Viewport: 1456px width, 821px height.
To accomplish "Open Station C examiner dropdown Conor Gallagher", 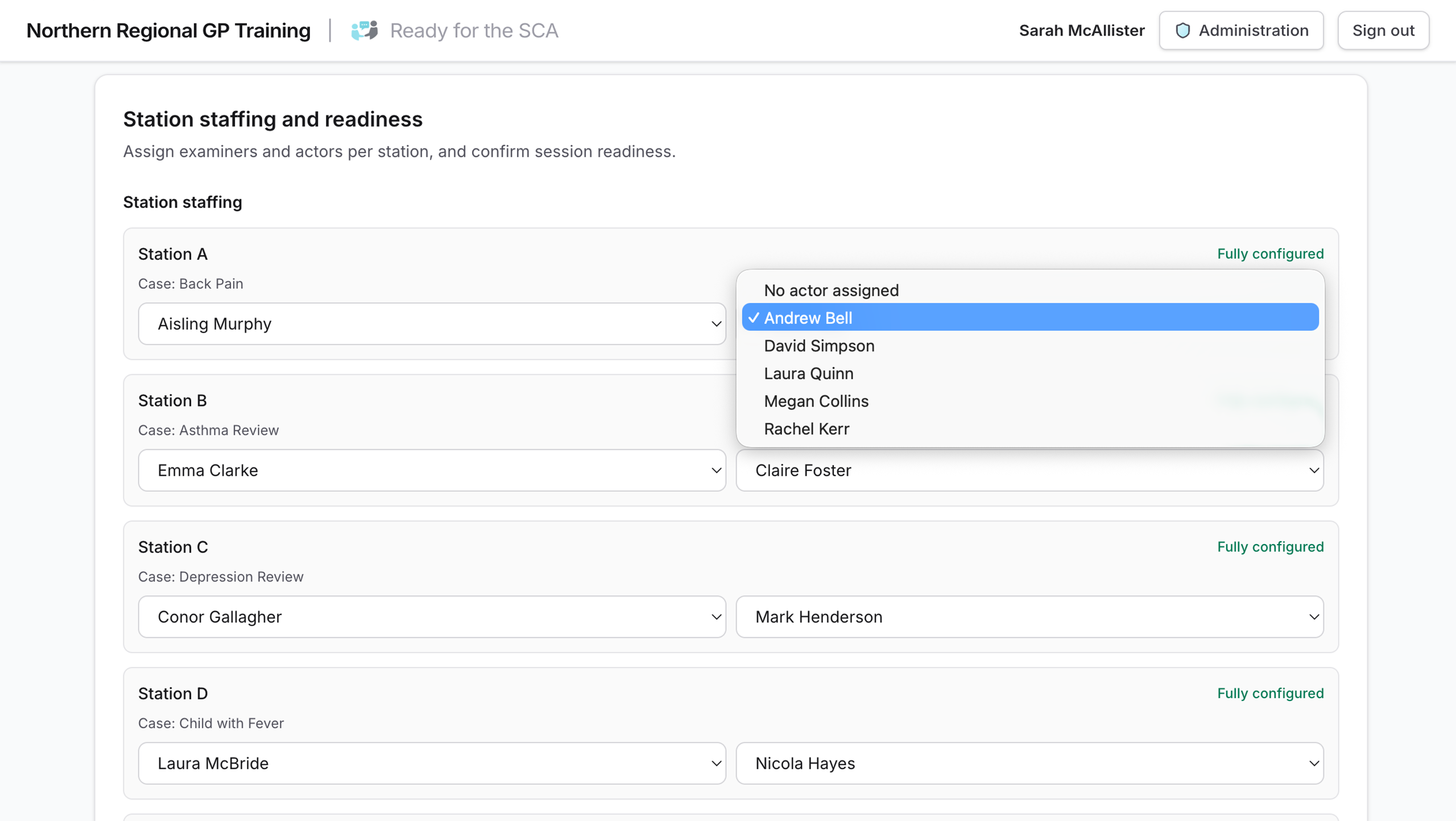I will (x=432, y=616).
